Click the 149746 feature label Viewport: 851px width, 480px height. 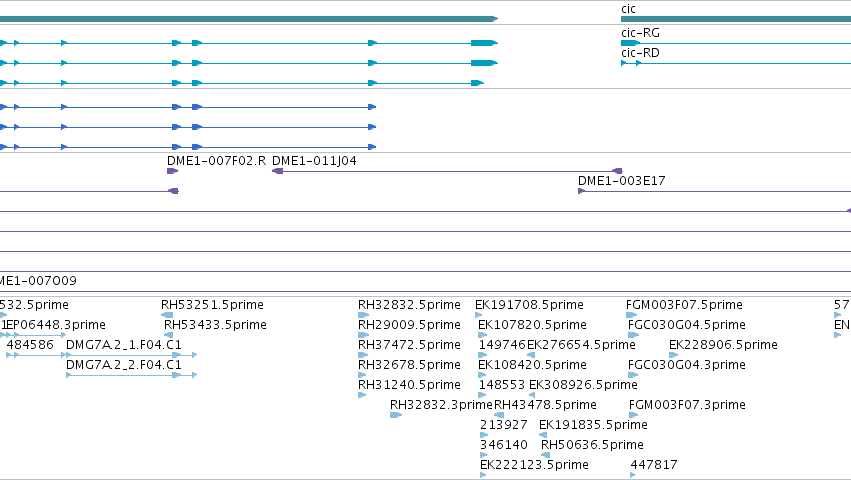pyautogui.click(x=502, y=345)
